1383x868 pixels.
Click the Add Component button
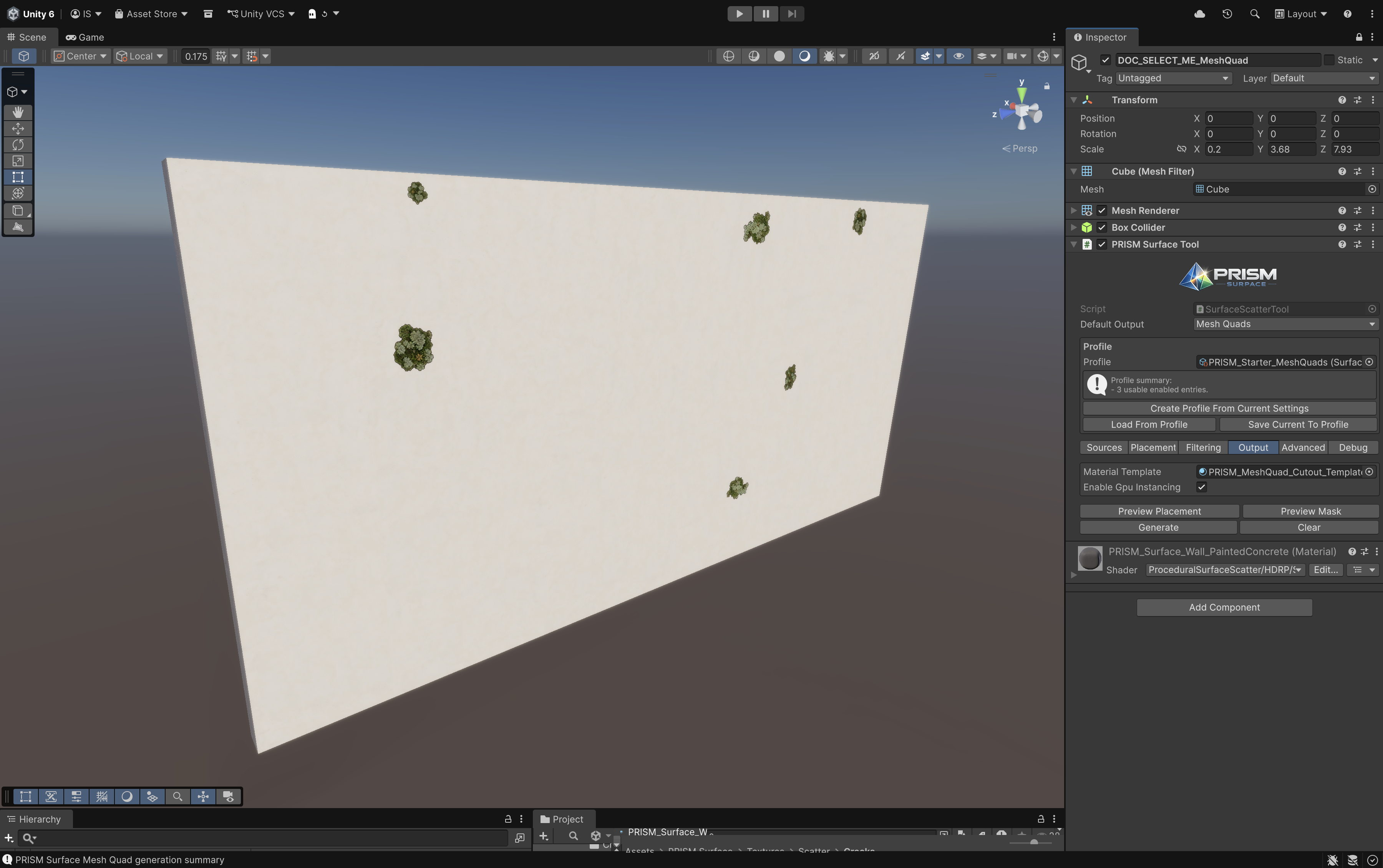(1224, 607)
